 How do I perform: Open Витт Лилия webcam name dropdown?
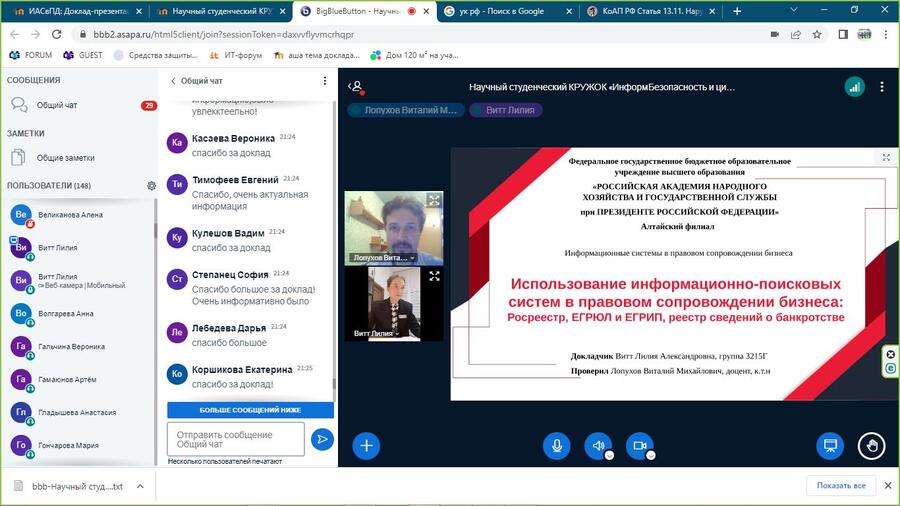376,334
